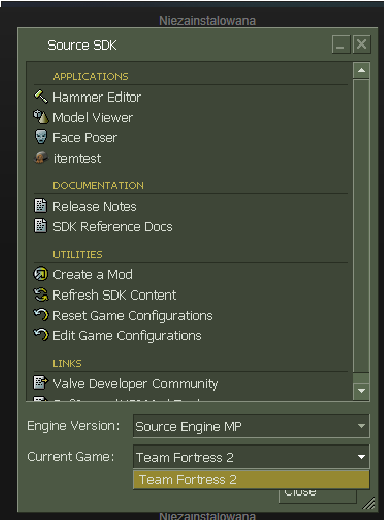Image resolution: width=384 pixels, height=520 pixels.
Task: Open SDK Reference Docs
Action: [x=113, y=227]
